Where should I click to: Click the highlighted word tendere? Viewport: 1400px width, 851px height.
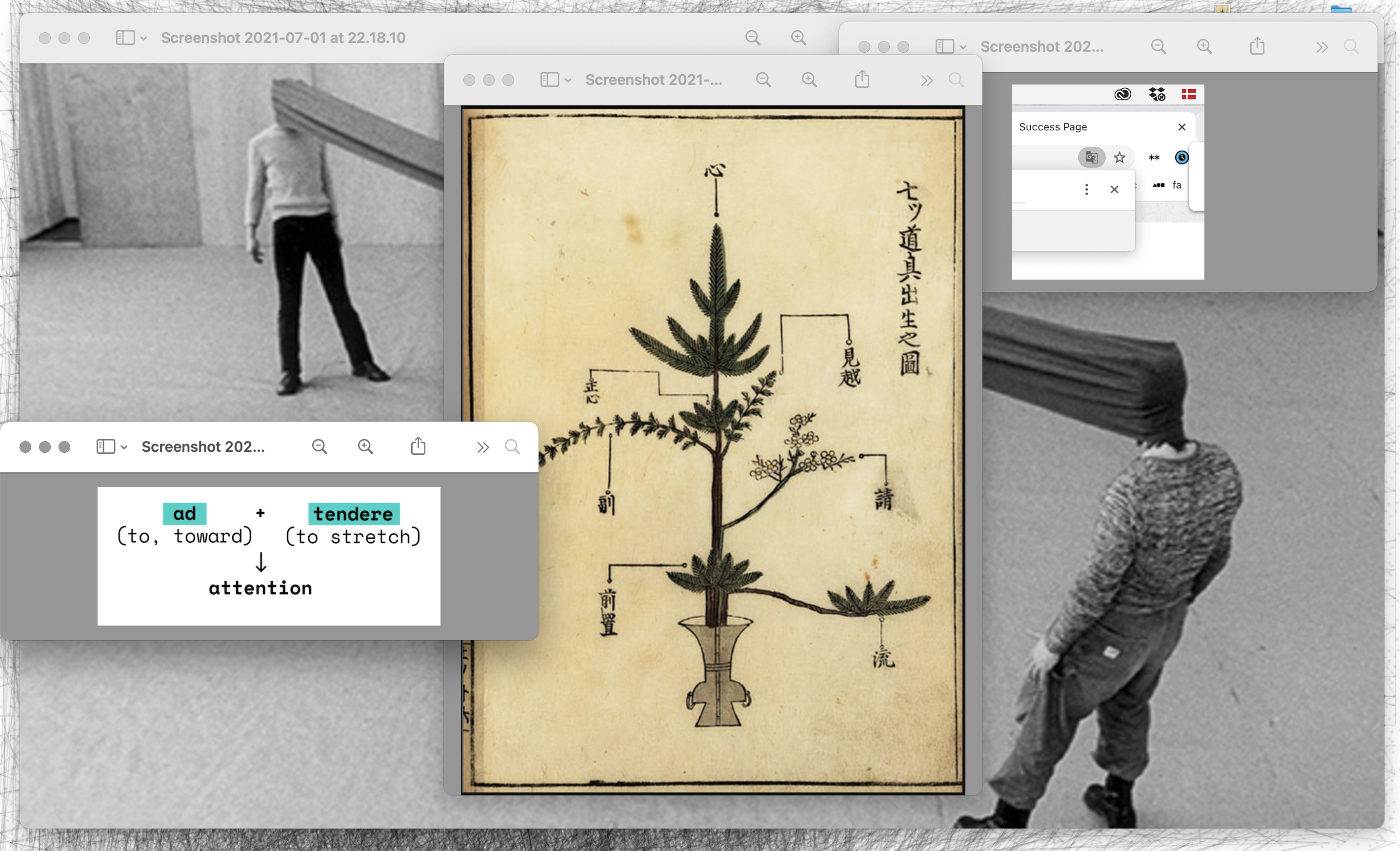click(353, 514)
